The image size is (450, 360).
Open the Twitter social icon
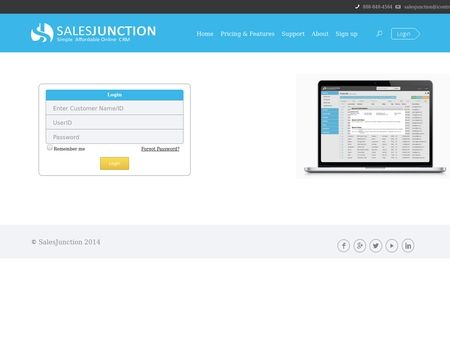coord(376,246)
